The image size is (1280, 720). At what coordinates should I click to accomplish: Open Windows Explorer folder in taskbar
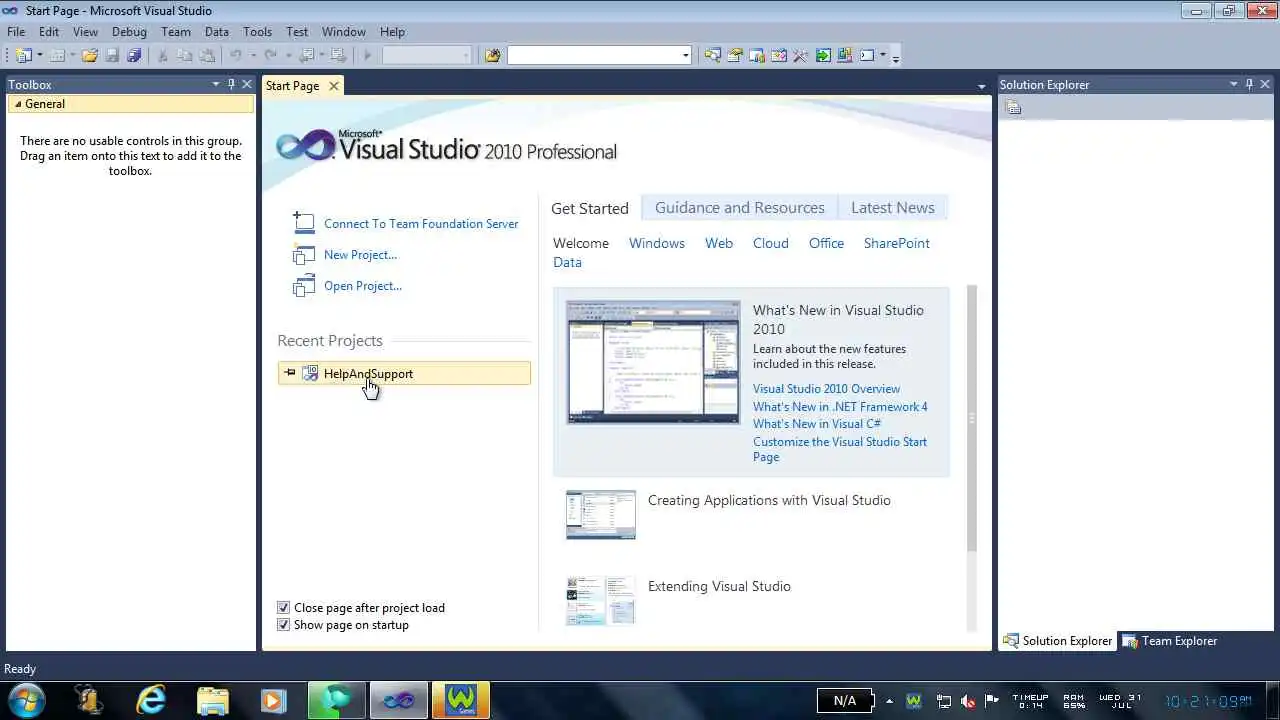pos(213,700)
